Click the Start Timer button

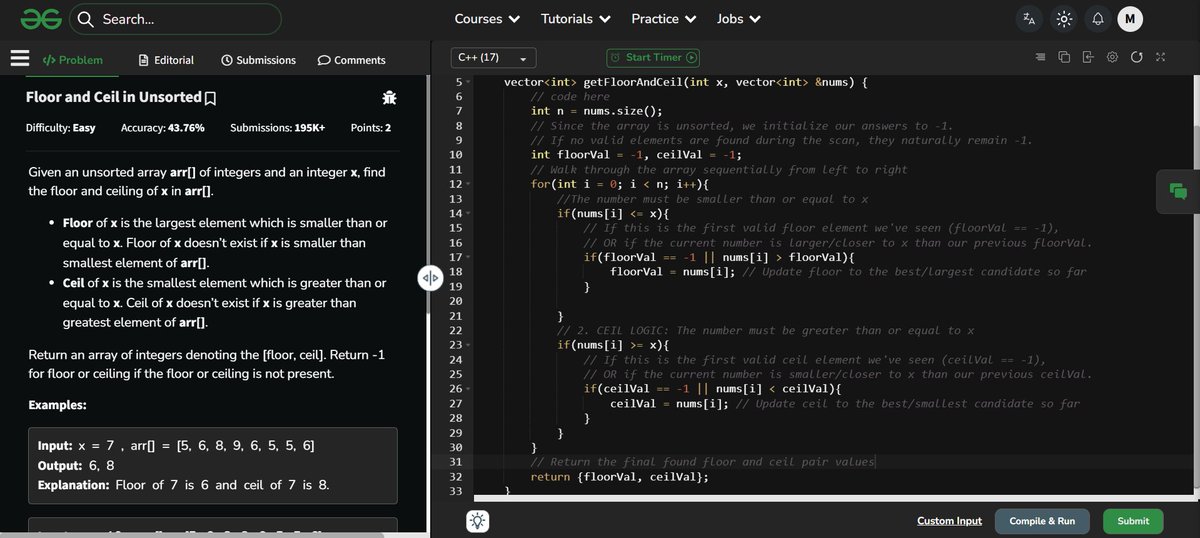[653, 58]
